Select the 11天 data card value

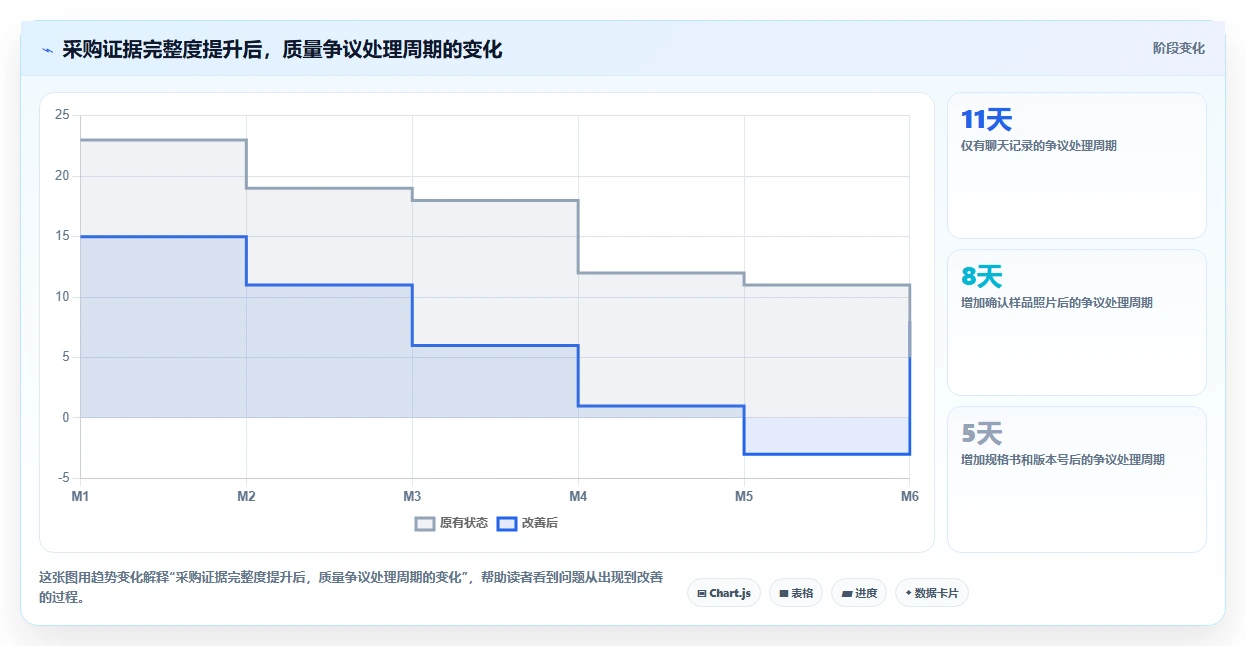point(986,120)
